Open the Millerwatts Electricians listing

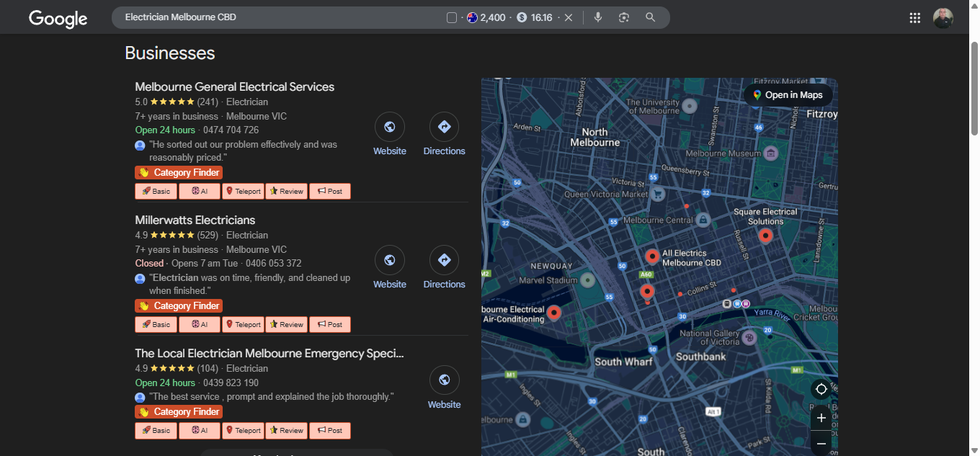click(195, 220)
